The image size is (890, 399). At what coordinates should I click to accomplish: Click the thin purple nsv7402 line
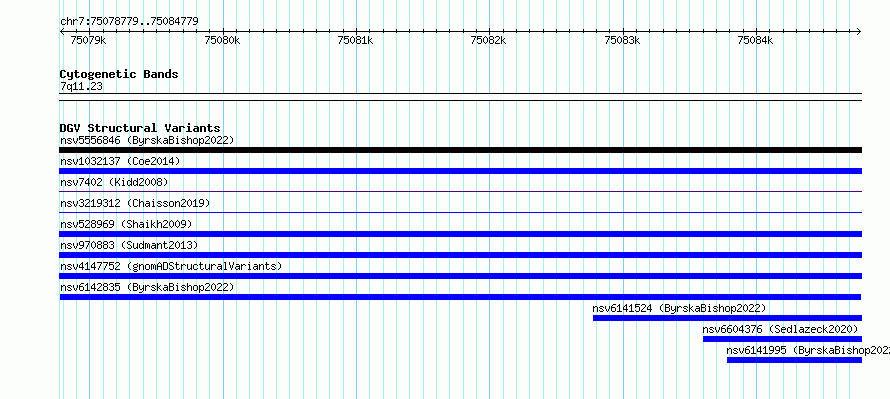coord(460,192)
